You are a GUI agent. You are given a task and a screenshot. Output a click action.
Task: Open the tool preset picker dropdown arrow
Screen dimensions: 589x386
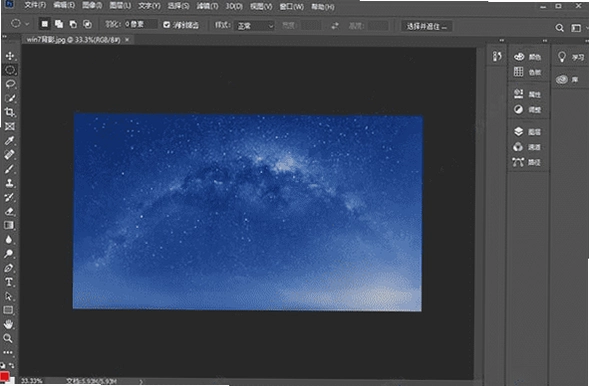27,24
